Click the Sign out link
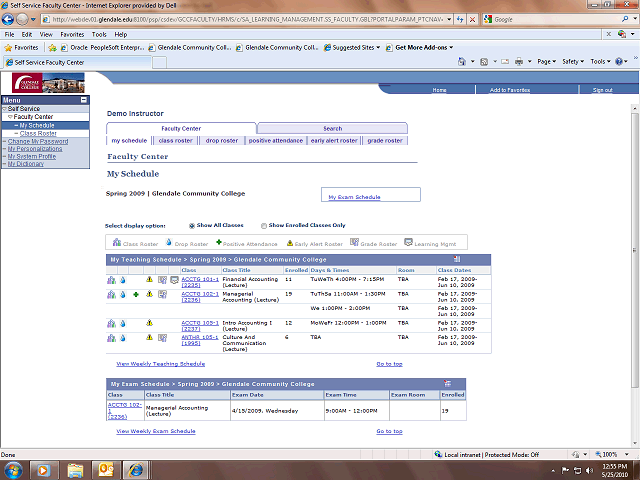 point(602,90)
